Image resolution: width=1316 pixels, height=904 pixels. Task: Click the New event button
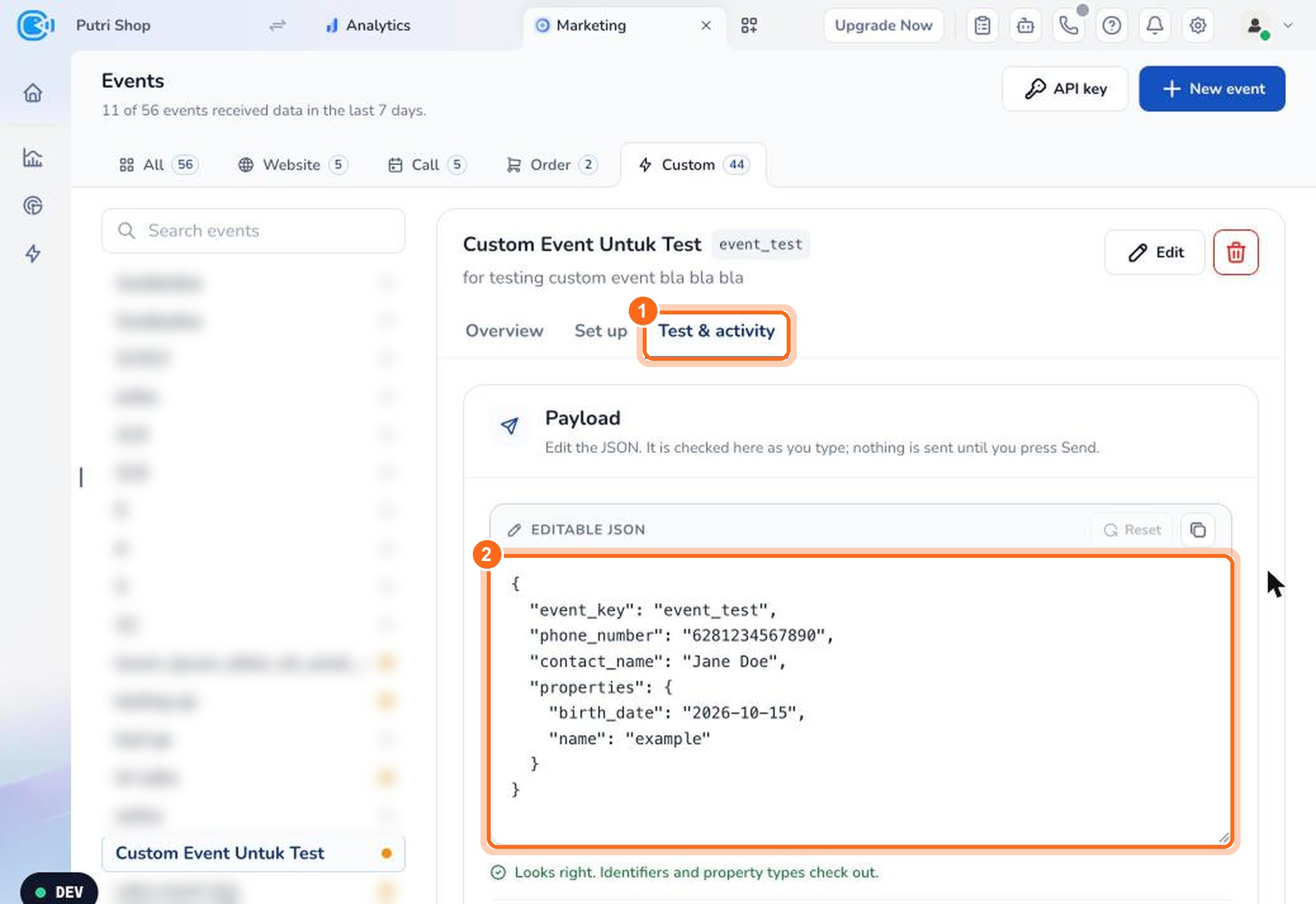pos(1212,89)
